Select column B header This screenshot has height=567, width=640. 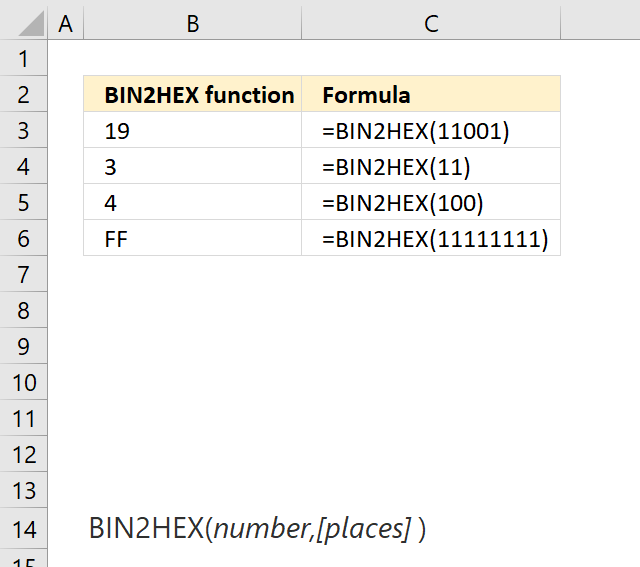[193, 23]
